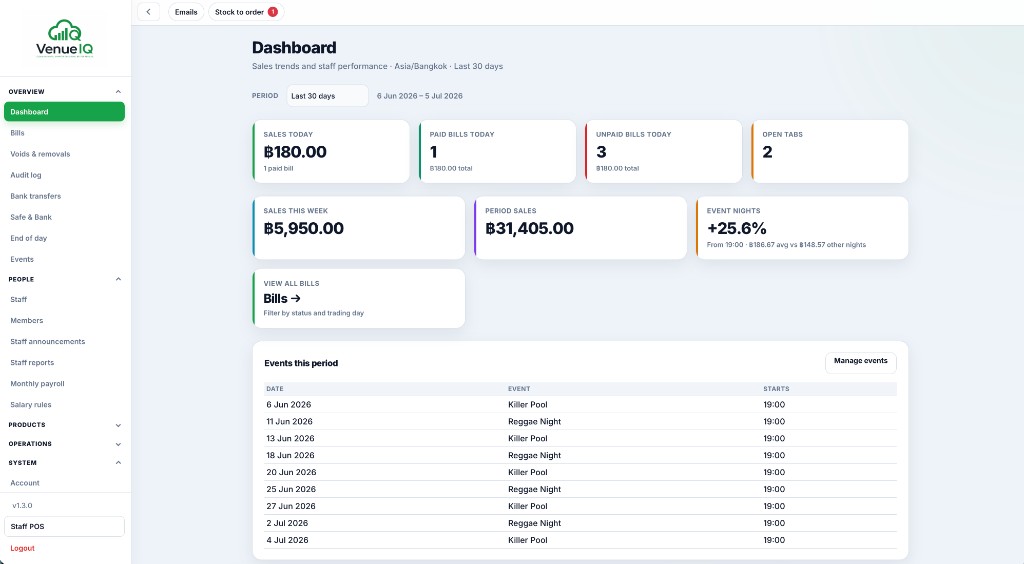Open Events in the sidebar
Screen dimensions: 1024x564
point(64,259)
